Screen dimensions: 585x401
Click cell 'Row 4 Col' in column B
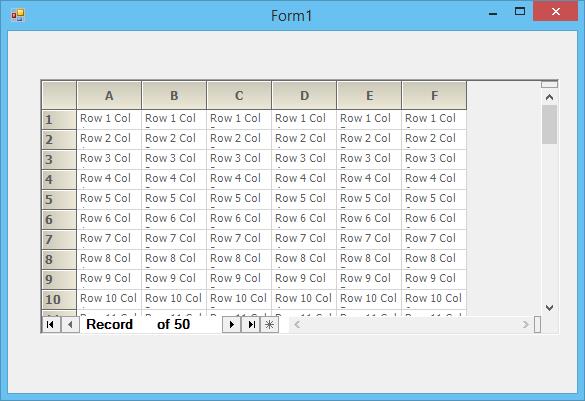[x=174, y=180]
